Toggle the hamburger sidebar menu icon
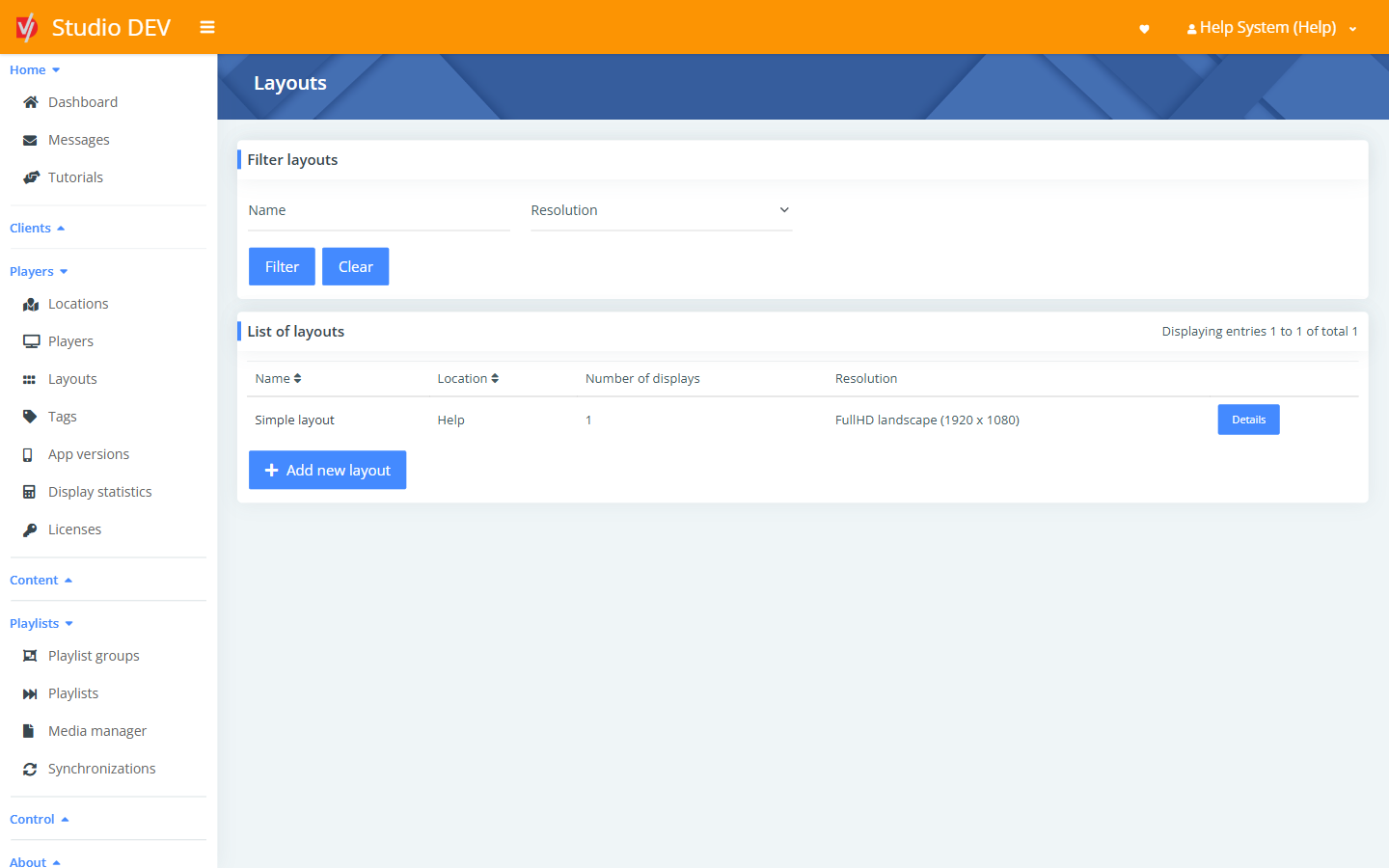Screen dimensions: 1389x868 (207, 27)
